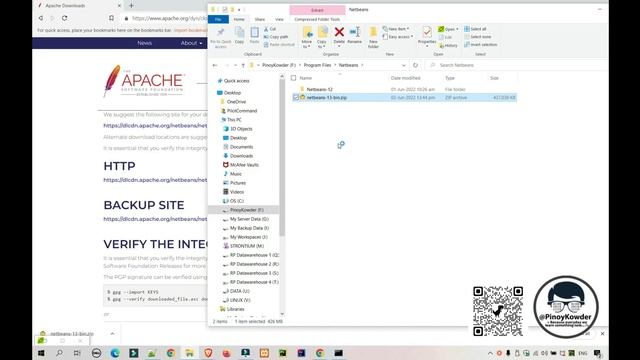The width and height of the screenshot is (640, 360).
Task: Open the File ribbon tab
Action: point(218,19)
